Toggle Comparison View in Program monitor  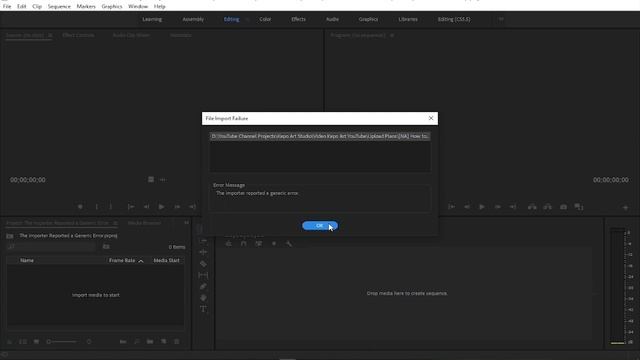coord(579,207)
